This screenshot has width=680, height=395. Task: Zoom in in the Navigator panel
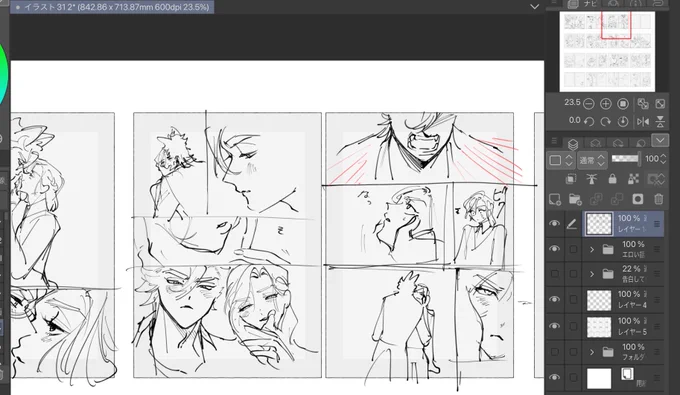(605, 104)
